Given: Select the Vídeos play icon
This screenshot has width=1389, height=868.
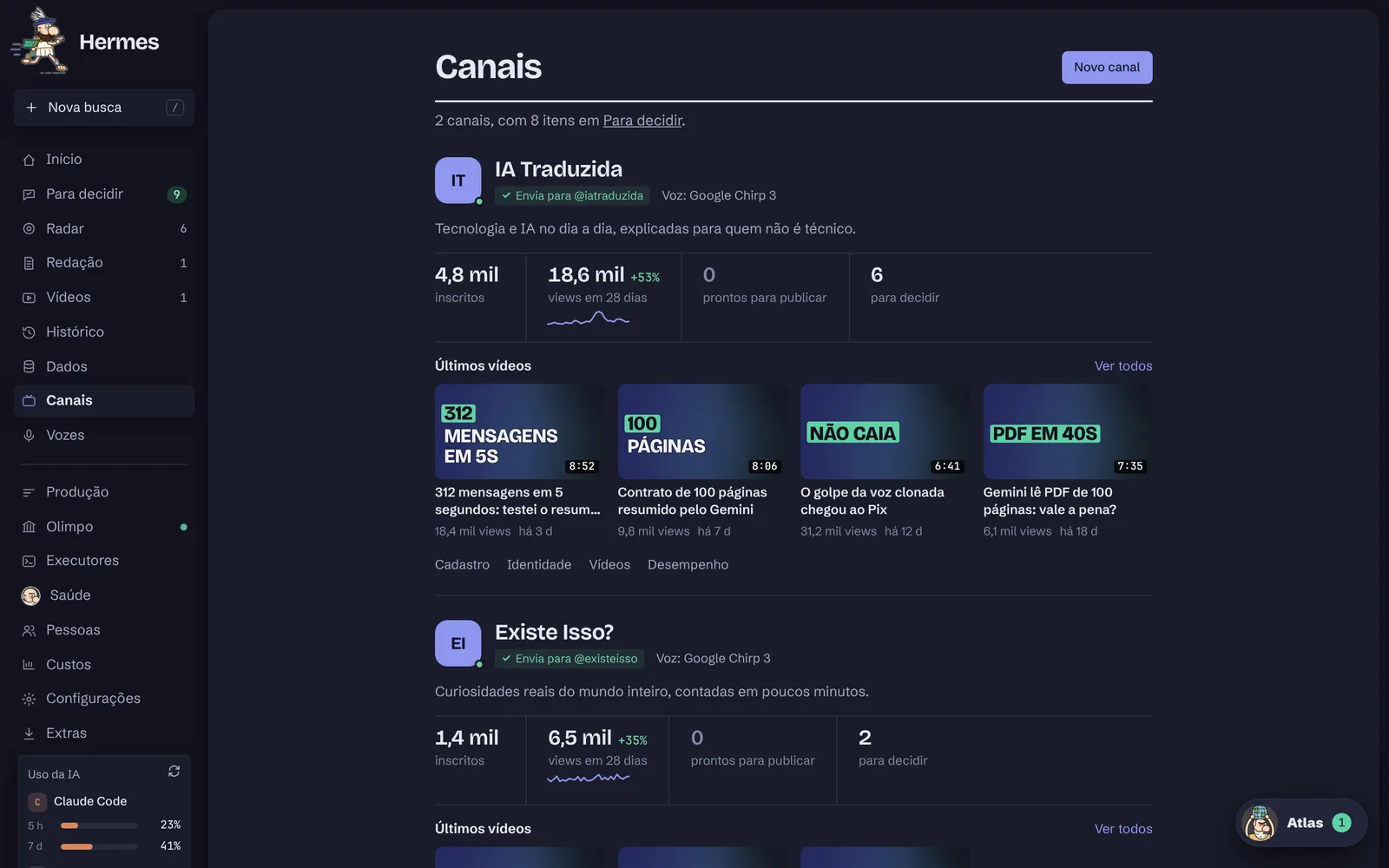Looking at the screenshot, I should (29, 298).
